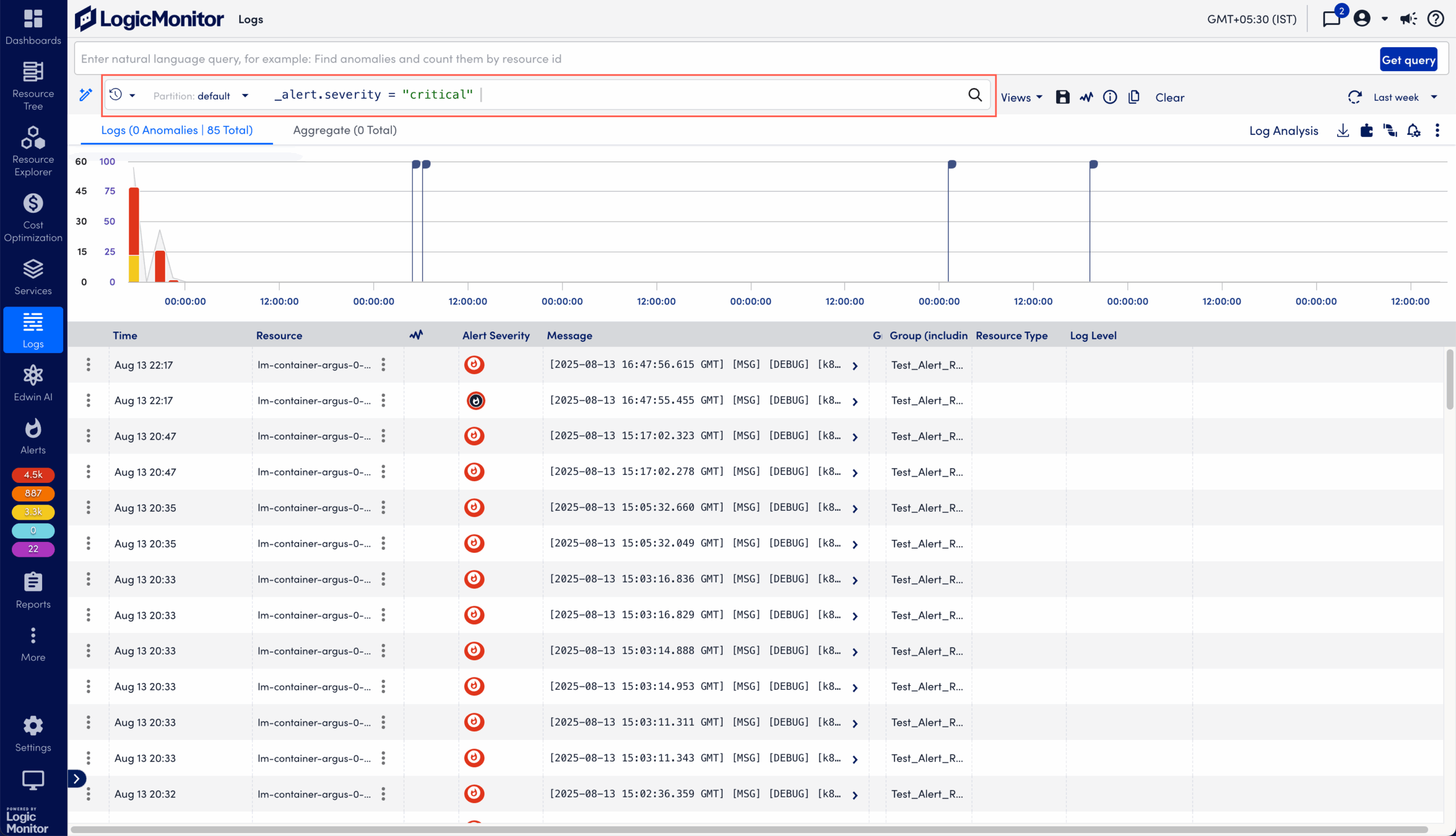Click the Get query button
This screenshot has height=836, width=1456.
(x=1408, y=60)
